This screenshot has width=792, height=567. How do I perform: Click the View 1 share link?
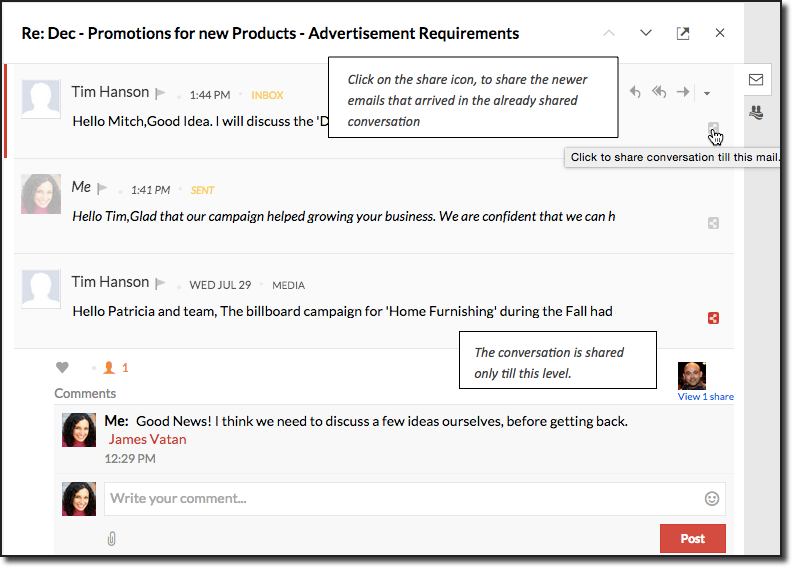[x=705, y=397]
